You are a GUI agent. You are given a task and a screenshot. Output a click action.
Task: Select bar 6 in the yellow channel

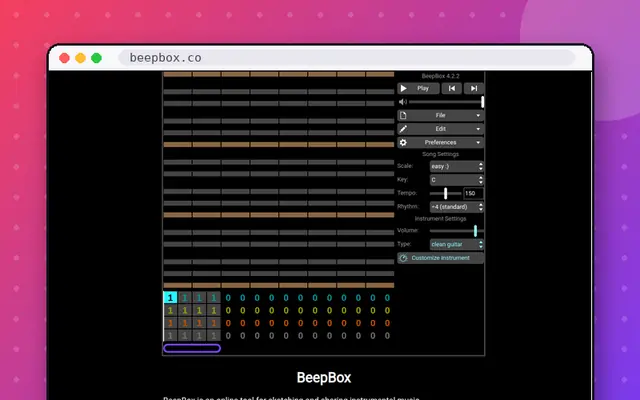(242, 310)
